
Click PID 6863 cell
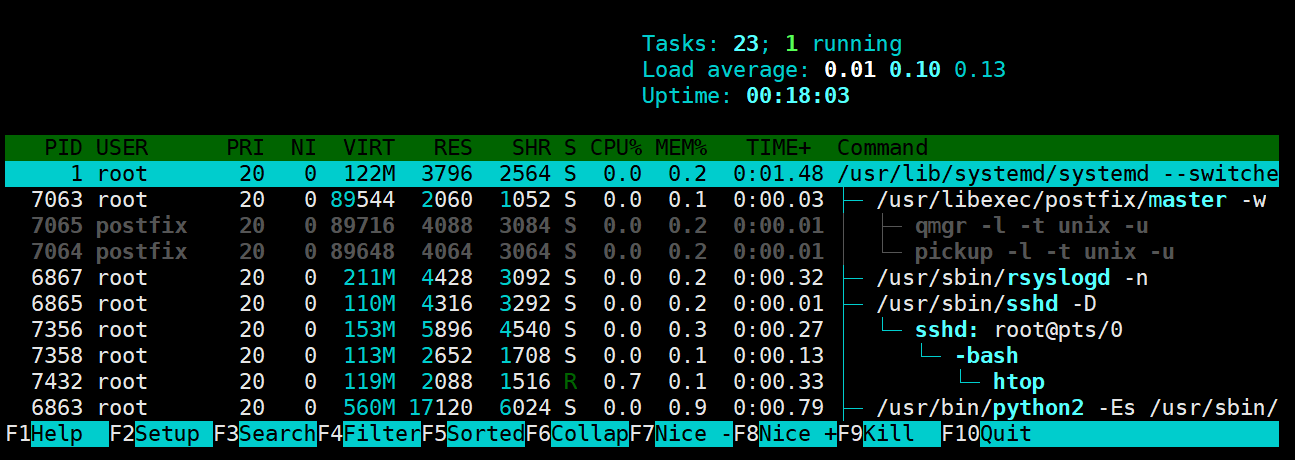57,408
